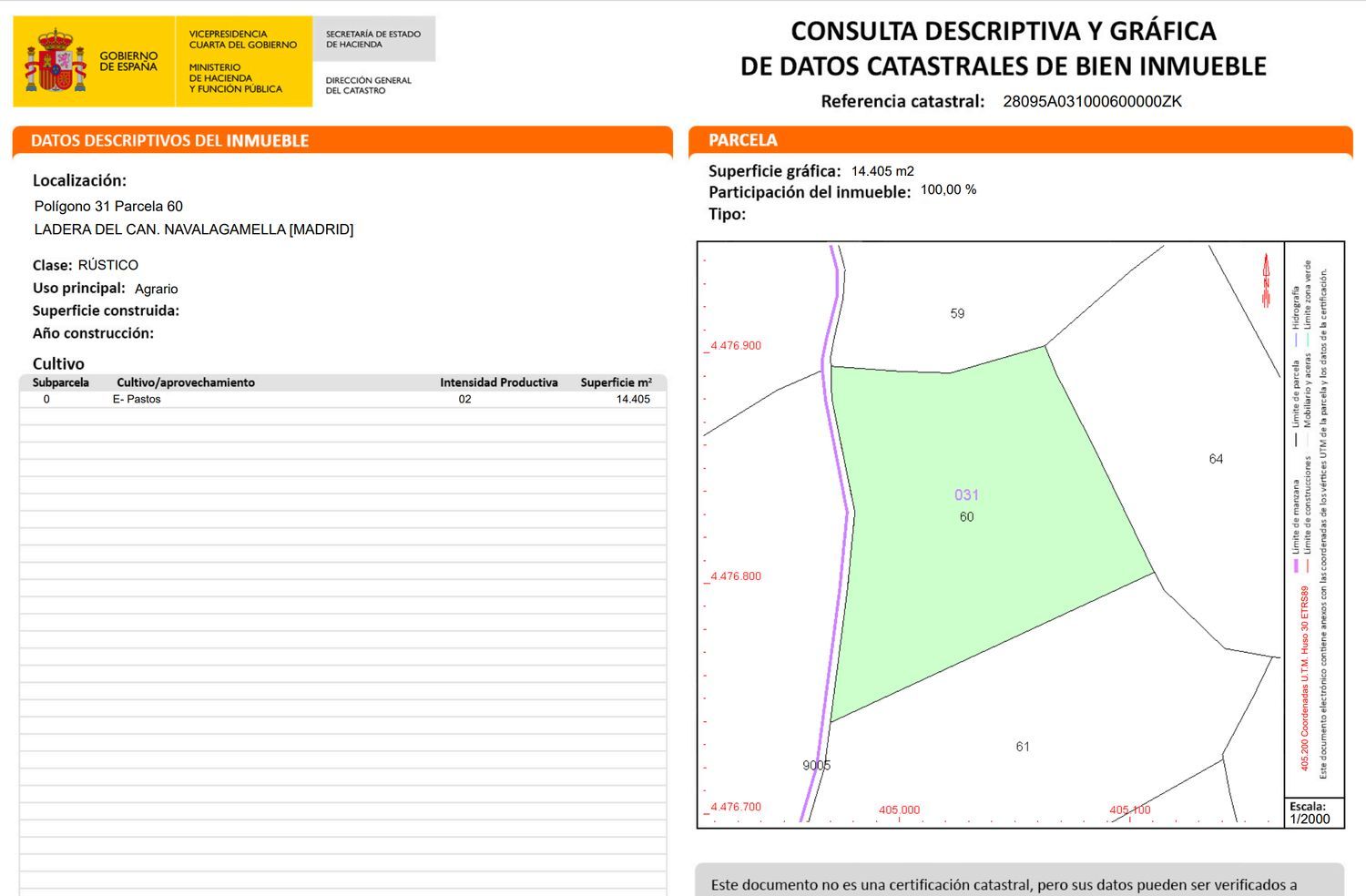Click the Ministerio de Hacienda yellow block
The width and height of the screenshot is (1366, 896).
tap(242, 61)
